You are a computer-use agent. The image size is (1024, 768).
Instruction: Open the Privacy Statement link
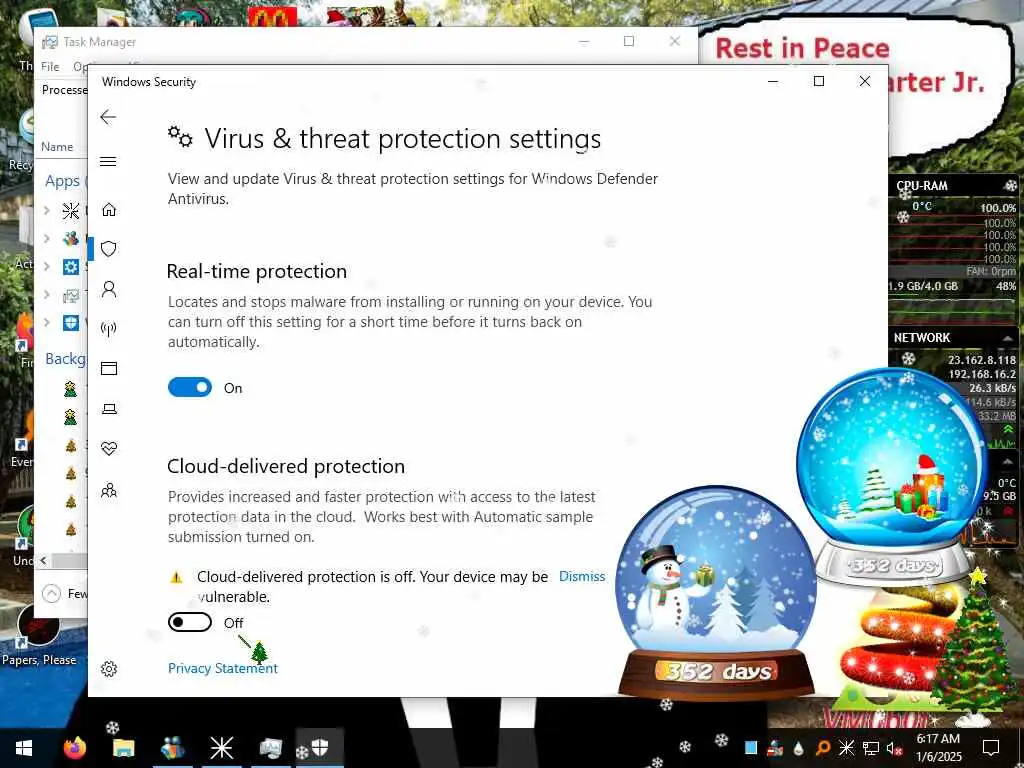point(223,668)
